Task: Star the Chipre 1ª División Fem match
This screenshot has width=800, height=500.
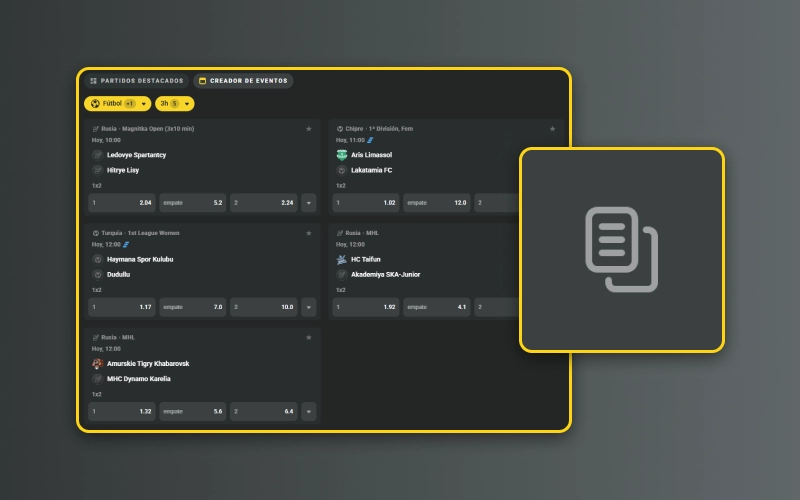Action: click(x=552, y=129)
